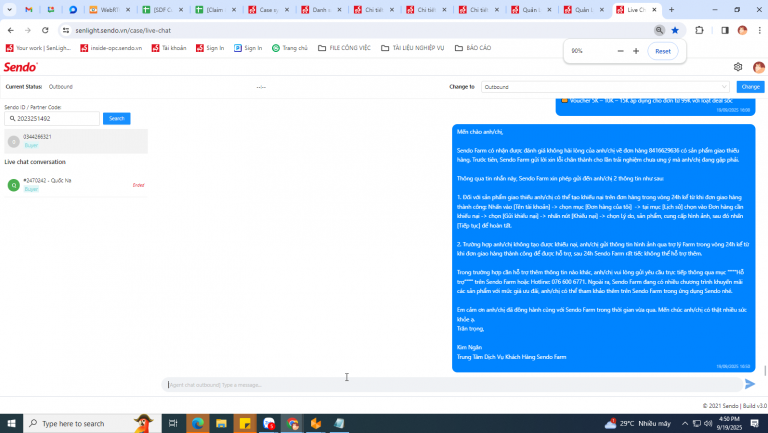Select the 0344266321 buyer entry

coord(76,141)
